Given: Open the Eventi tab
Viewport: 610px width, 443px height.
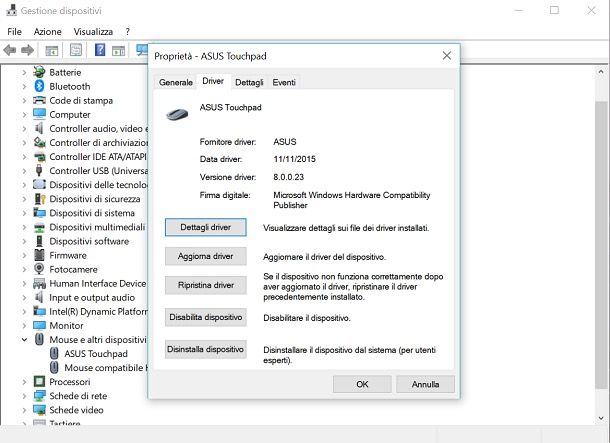Looking at the screenshot, I should click(x=284, y=82).
